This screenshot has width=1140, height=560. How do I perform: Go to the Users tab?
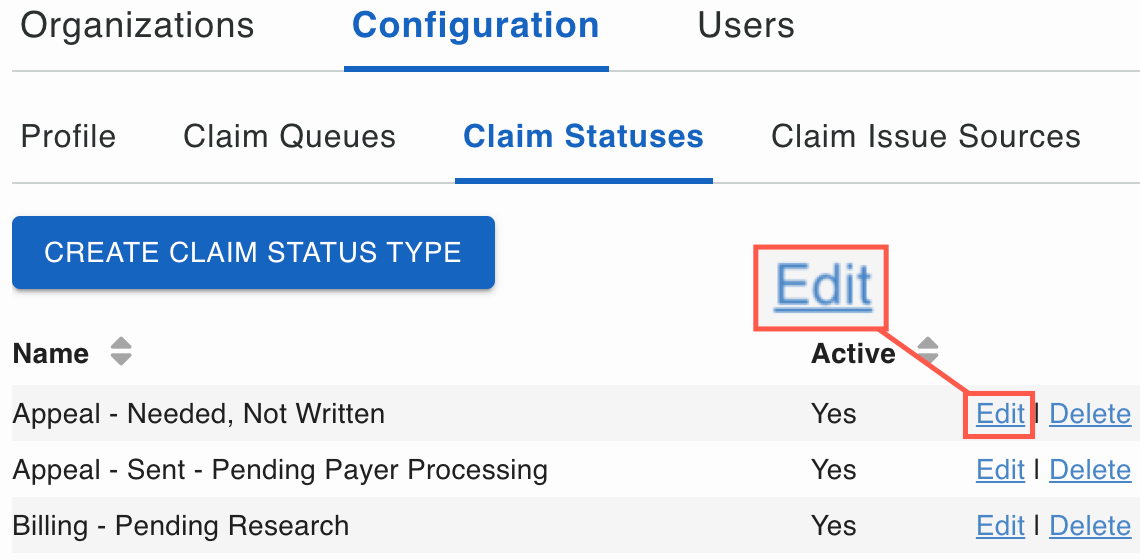tap(746, 26)
